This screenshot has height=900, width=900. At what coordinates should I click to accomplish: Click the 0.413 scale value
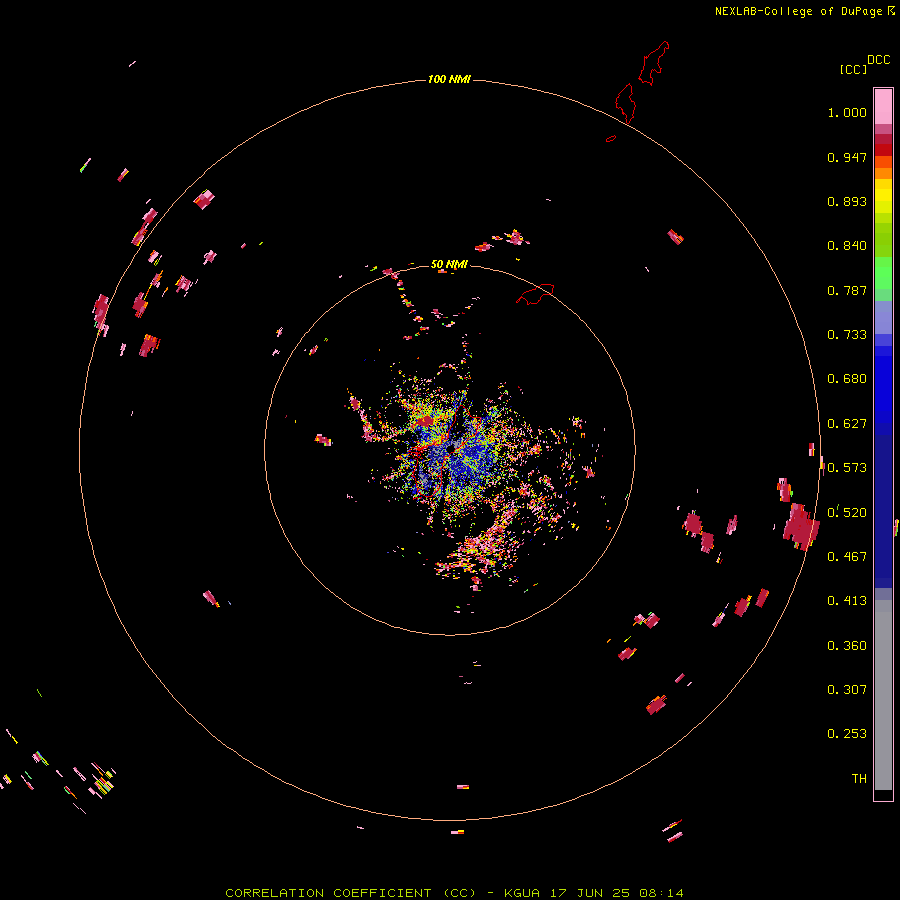847,601
